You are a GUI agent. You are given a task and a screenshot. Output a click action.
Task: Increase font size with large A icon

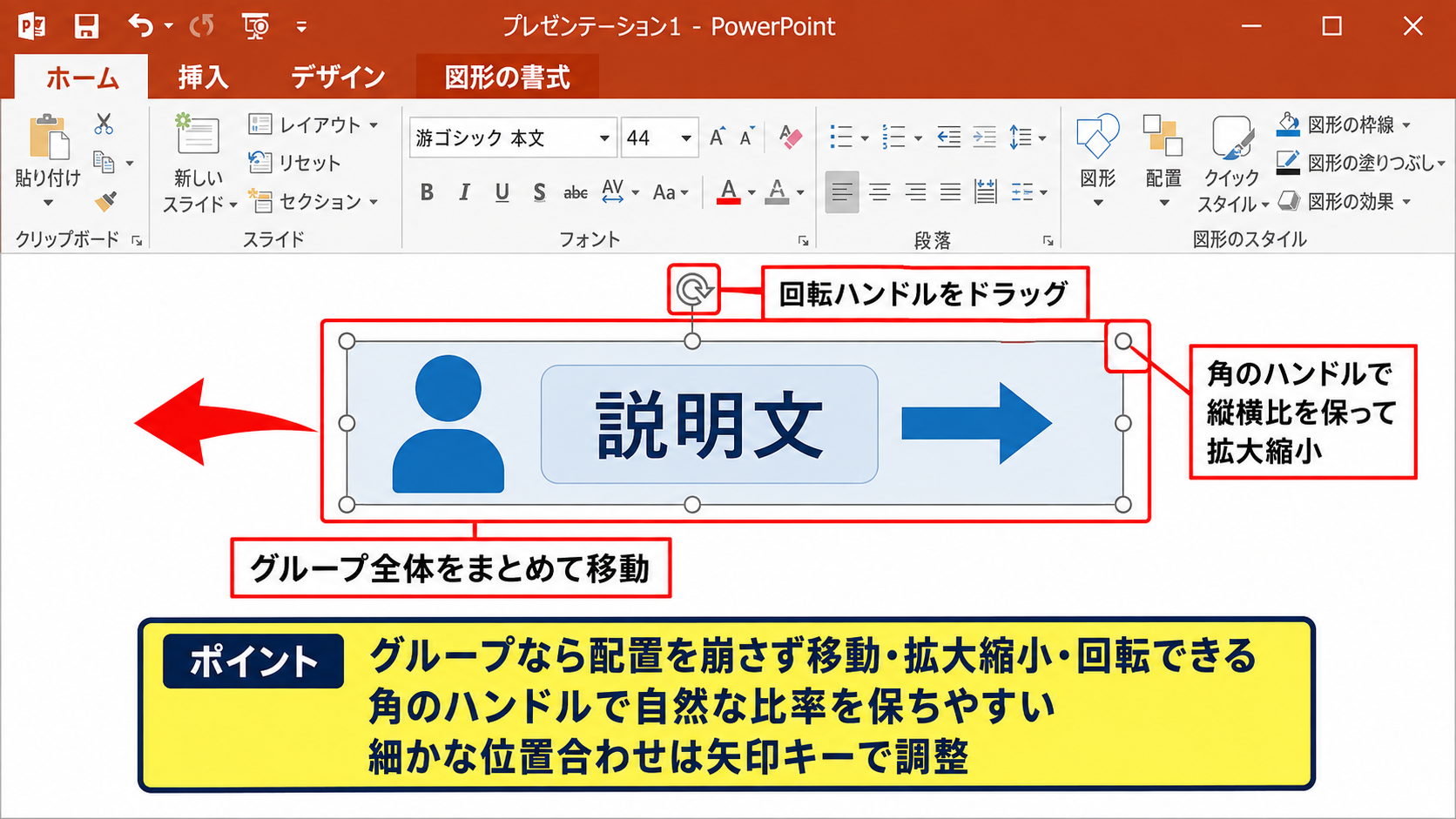point(718,137)
